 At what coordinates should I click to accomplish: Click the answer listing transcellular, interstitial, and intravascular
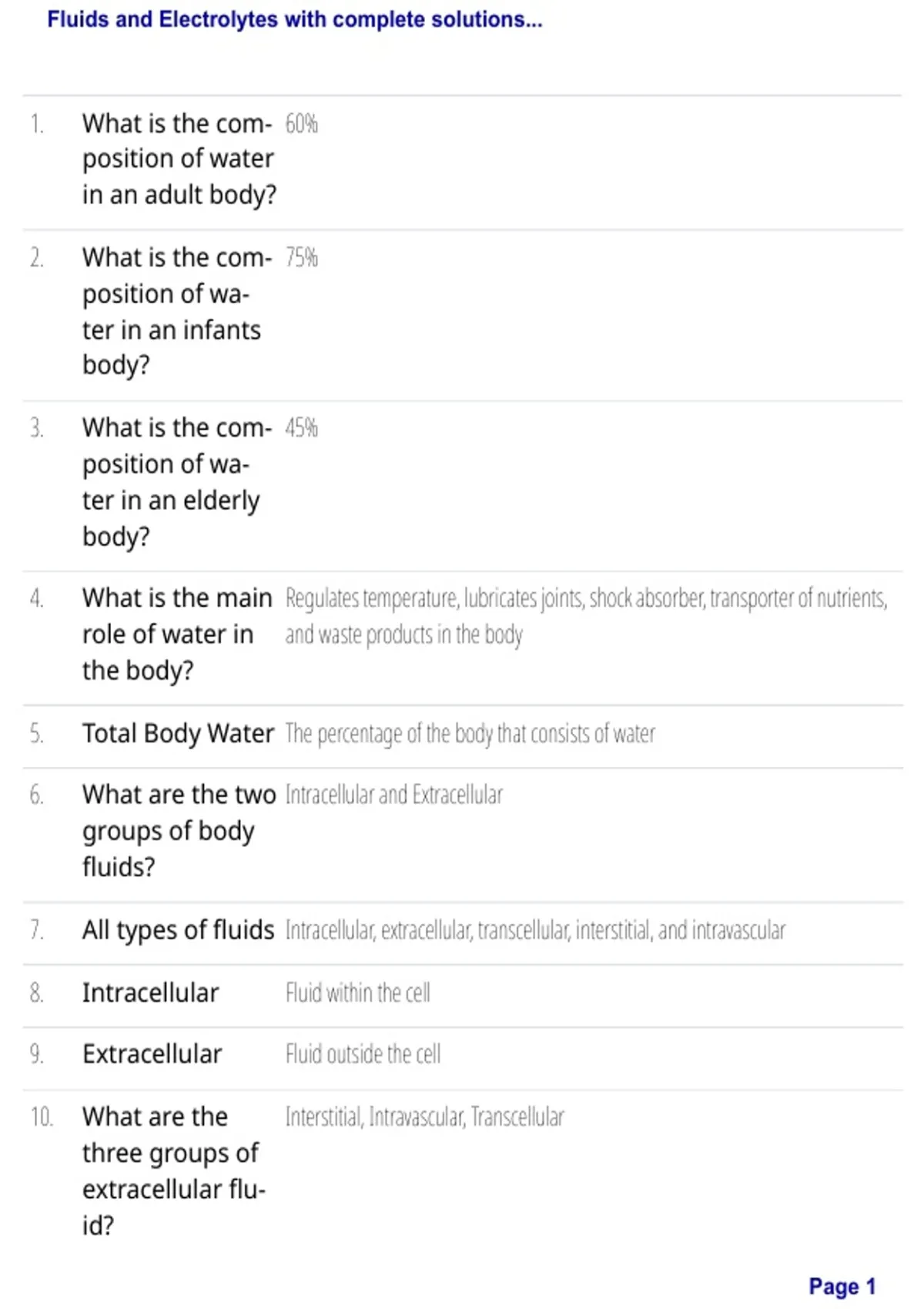coord(535,930)
